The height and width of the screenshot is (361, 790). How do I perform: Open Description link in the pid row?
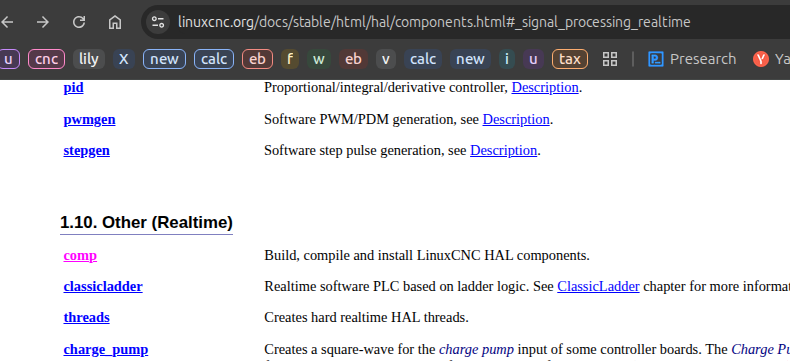pyautogui.click(x=545, y=88)
